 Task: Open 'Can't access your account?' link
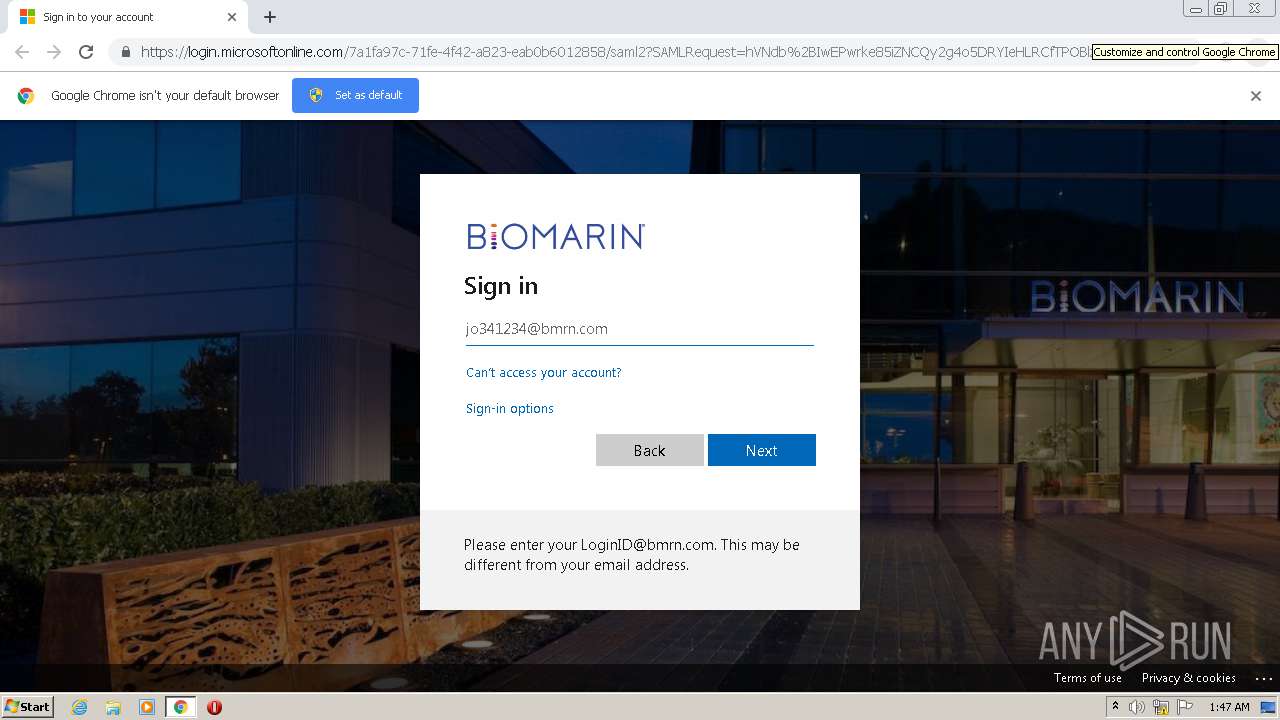(544, 372)
